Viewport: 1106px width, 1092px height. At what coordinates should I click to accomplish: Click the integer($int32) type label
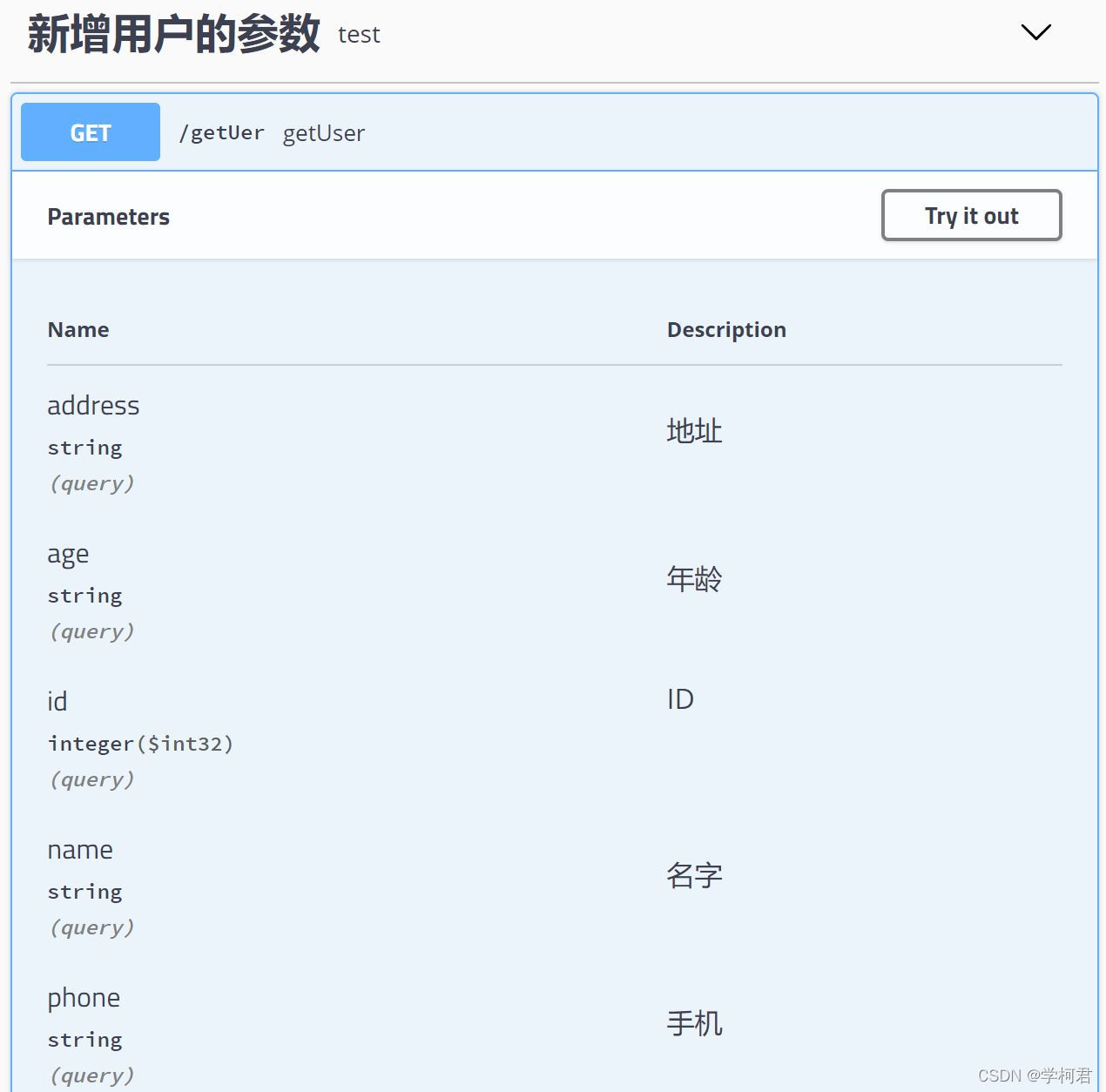[141, 744]
